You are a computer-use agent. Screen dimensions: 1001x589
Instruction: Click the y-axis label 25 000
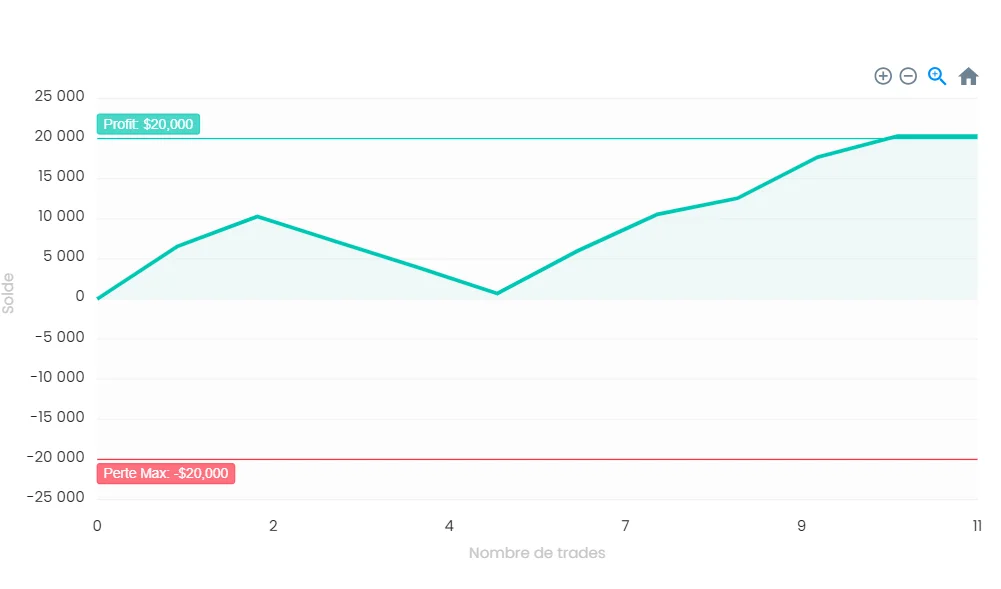59,96
